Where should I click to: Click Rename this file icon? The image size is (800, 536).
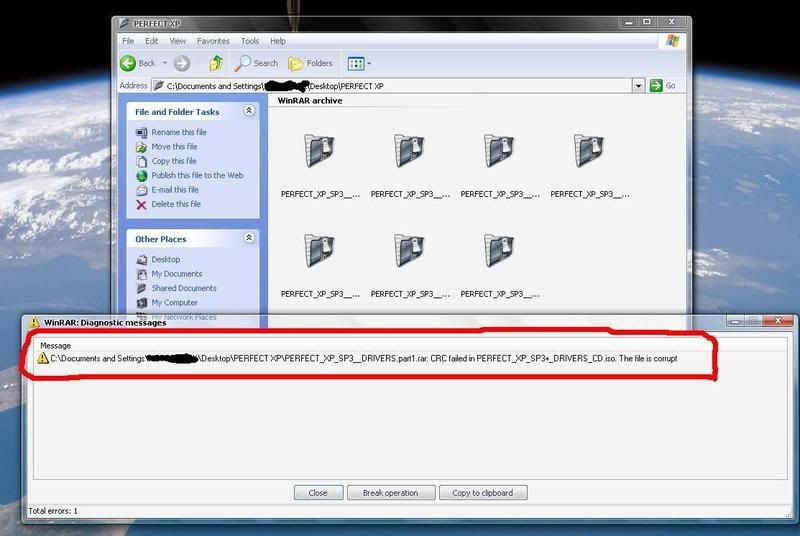coord(141,133)
